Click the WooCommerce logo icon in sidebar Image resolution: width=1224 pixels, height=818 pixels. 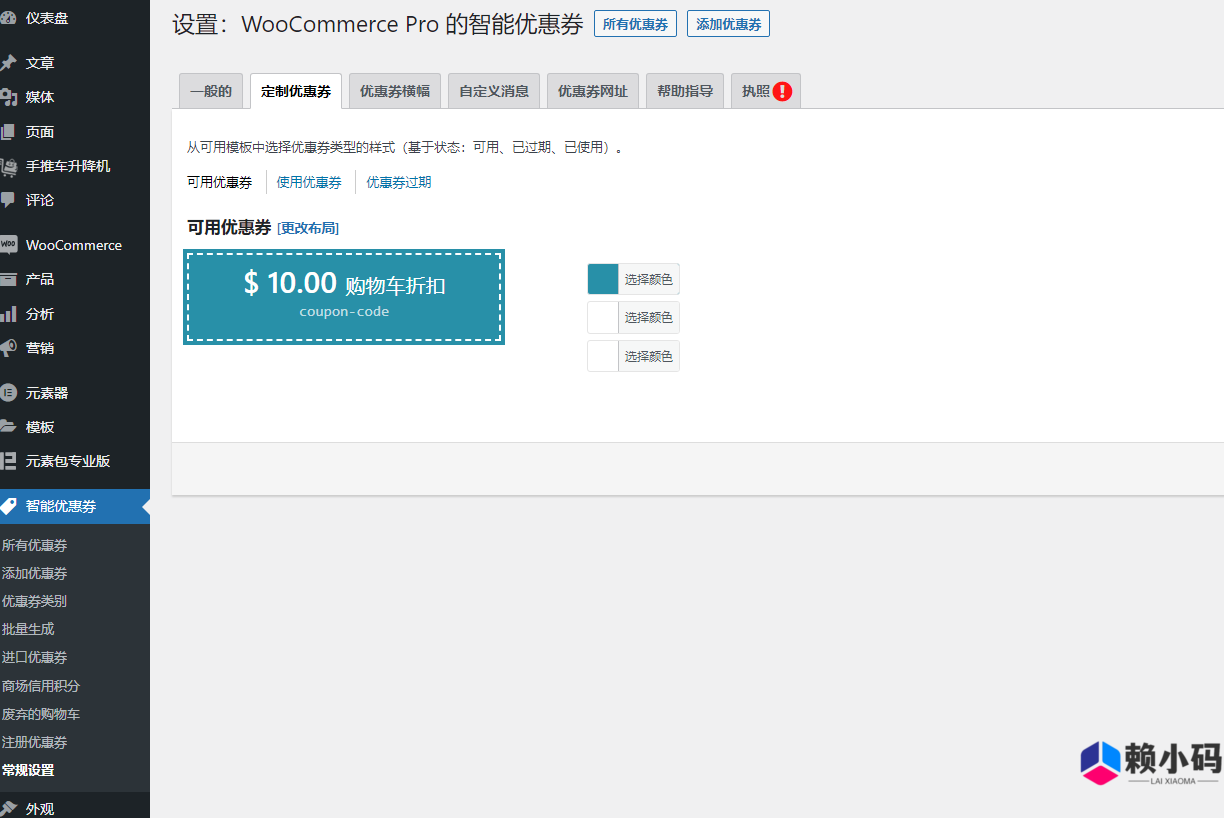[x=8, y=245]
